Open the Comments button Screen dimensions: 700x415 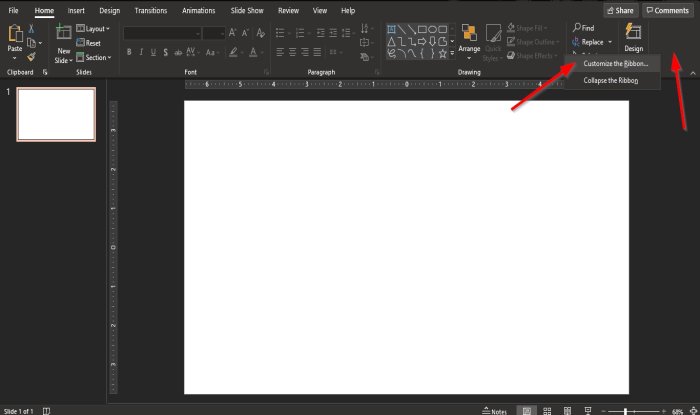(x=666, y=10)
